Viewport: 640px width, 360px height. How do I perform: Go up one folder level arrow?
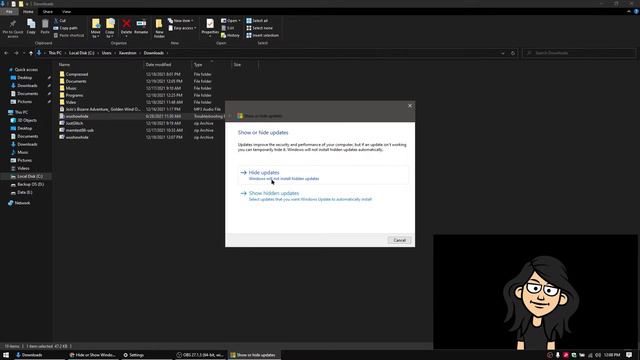(x=31, y=53)
